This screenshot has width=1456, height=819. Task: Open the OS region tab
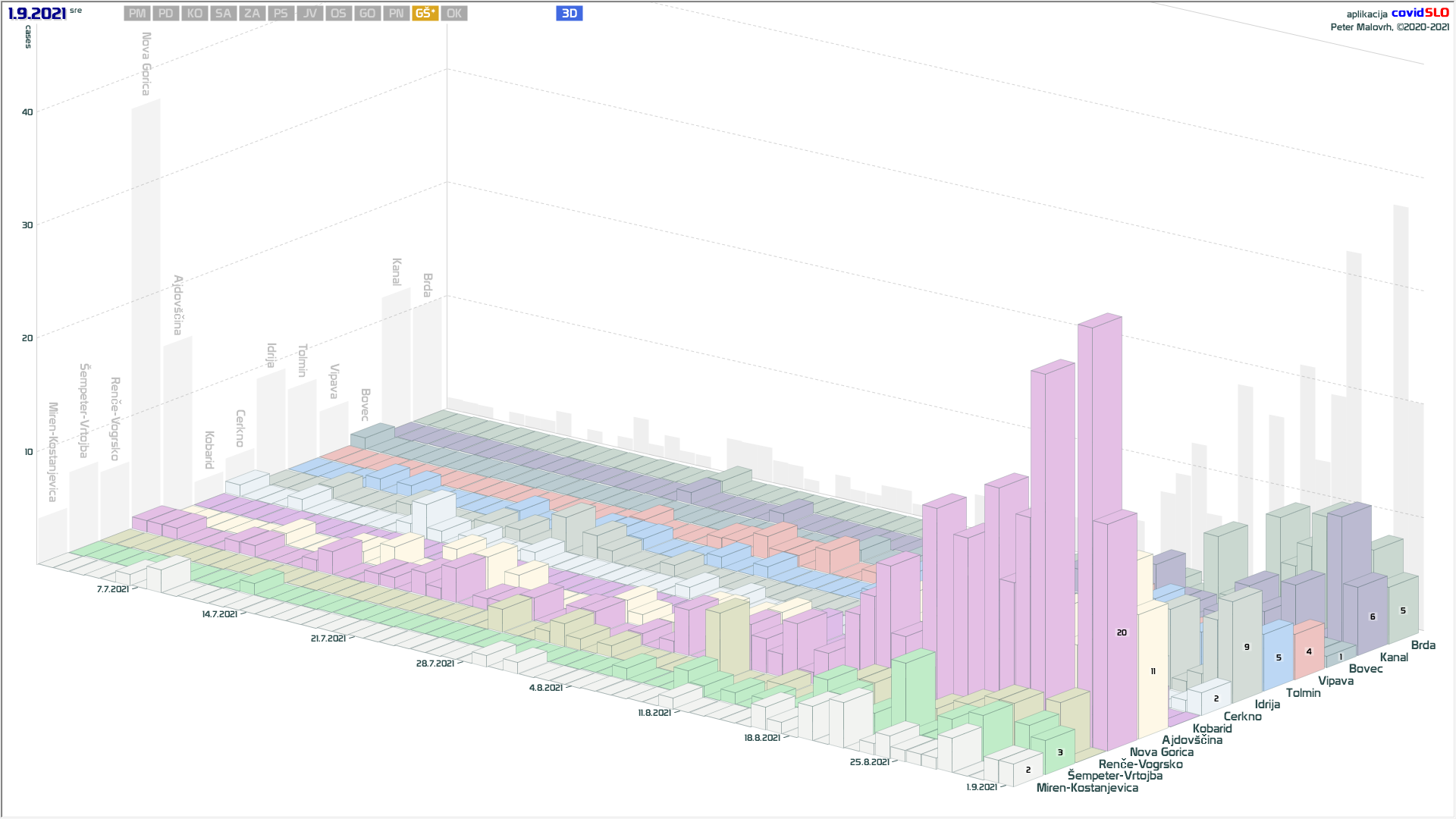pyautogui.click(x=338, y=14)
